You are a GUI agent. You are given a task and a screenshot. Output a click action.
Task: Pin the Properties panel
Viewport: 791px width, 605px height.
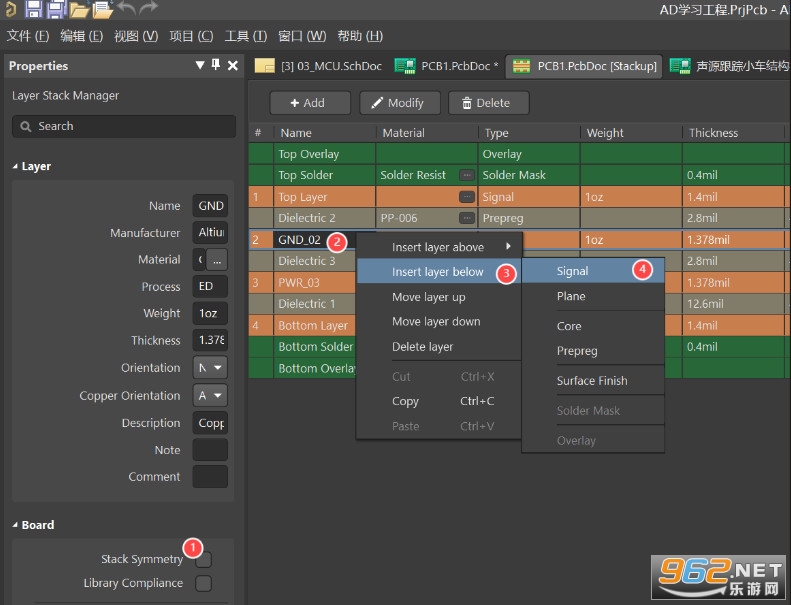(216, 65)
